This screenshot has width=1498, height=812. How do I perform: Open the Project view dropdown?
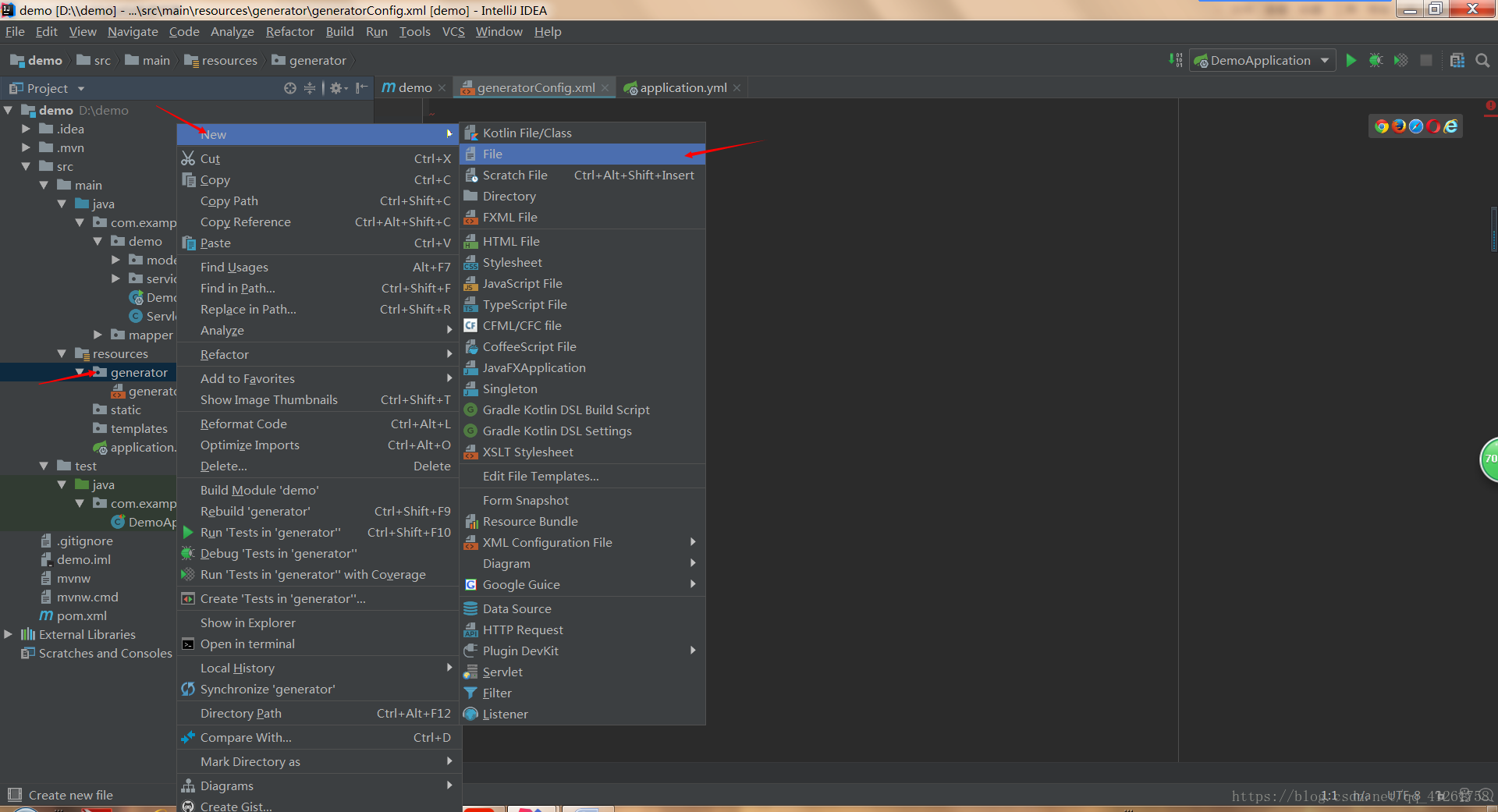pos(81,88)
